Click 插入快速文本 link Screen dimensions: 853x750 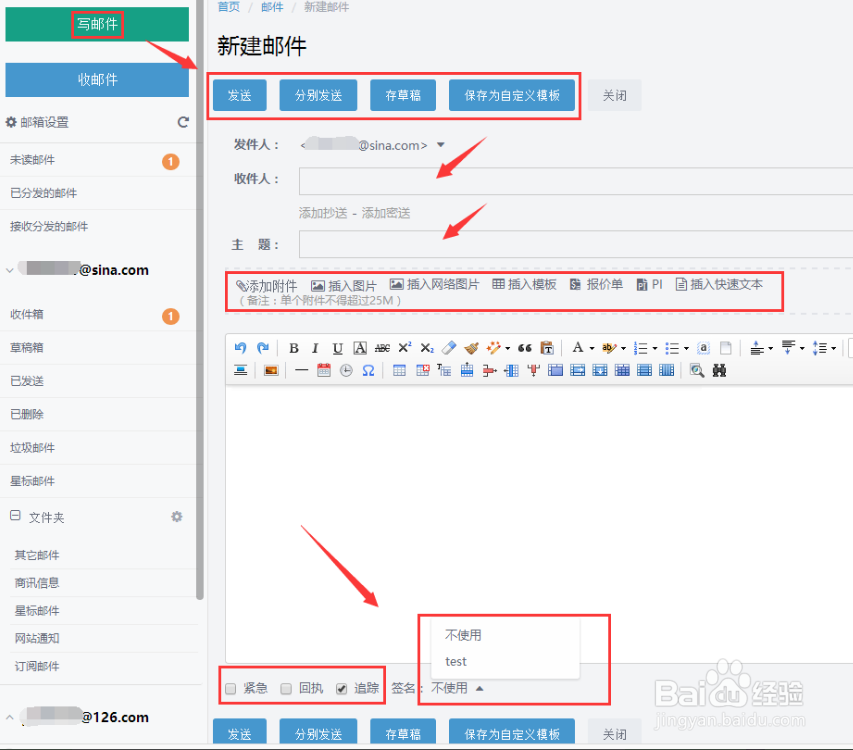pyautogui.click(x=719, y=284)
